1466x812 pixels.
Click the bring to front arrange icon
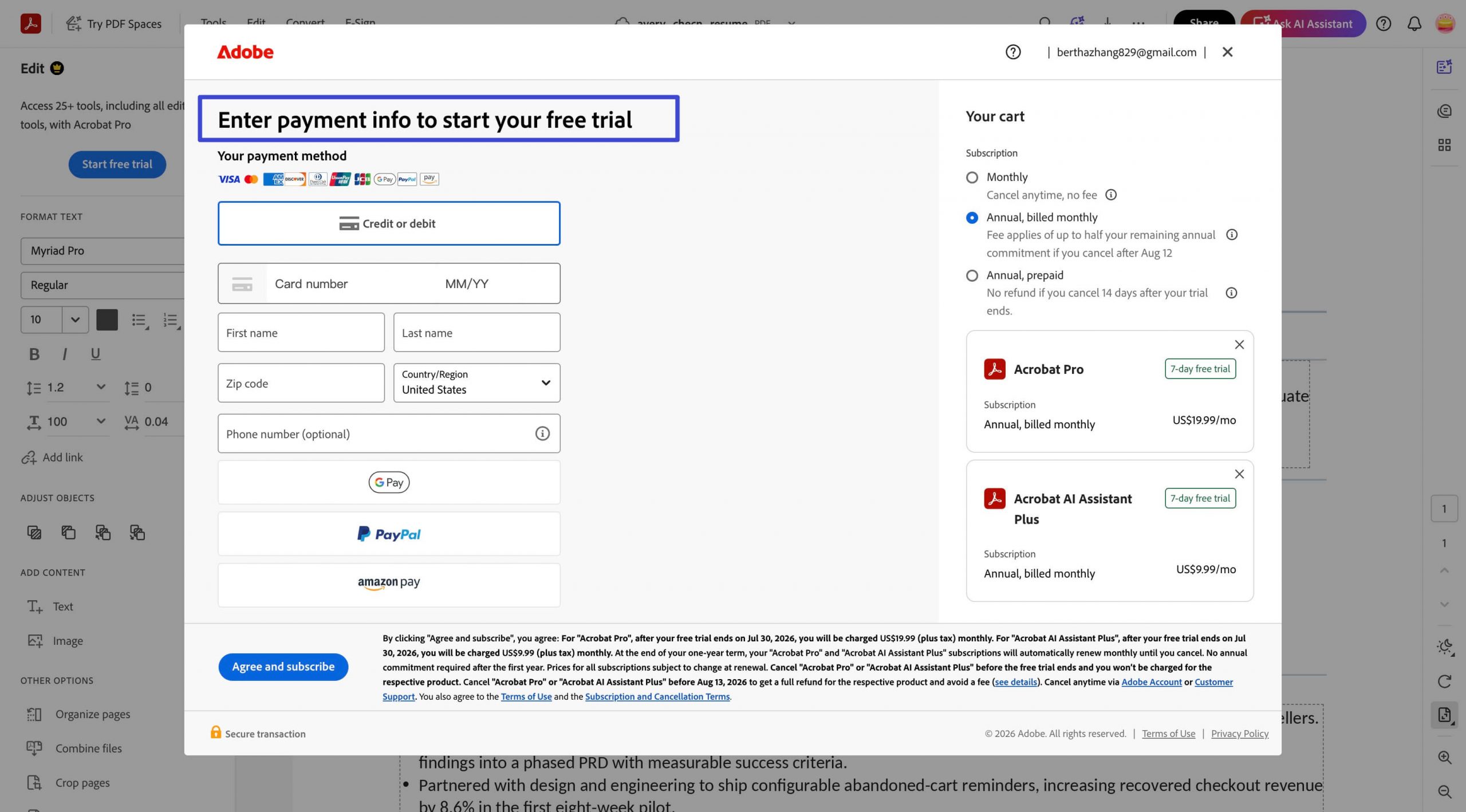[34, 533]
